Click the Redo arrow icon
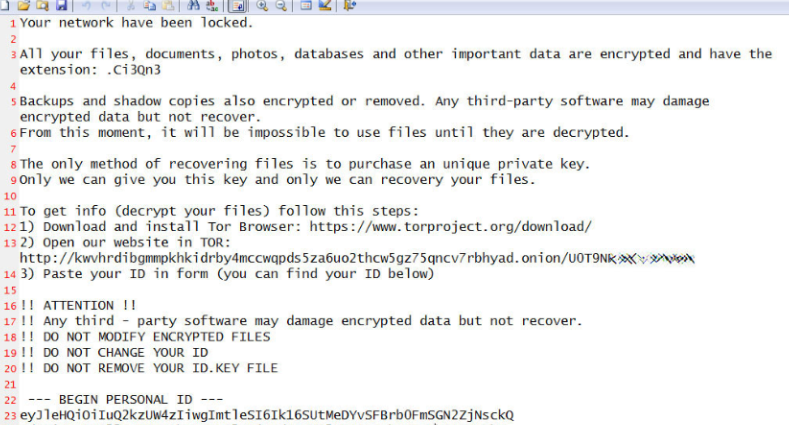The image size is (789, 427). click(106, 5)
